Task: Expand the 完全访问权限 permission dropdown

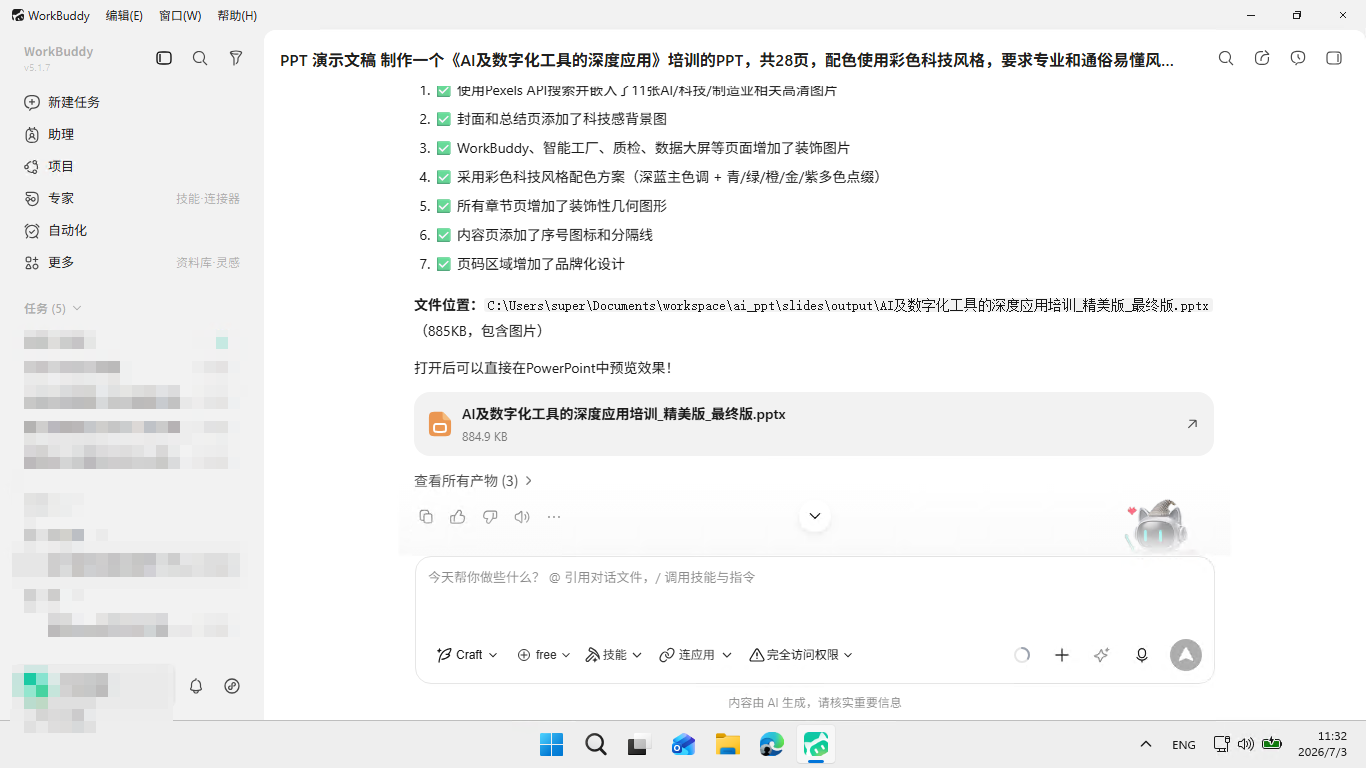Action: 801,655
